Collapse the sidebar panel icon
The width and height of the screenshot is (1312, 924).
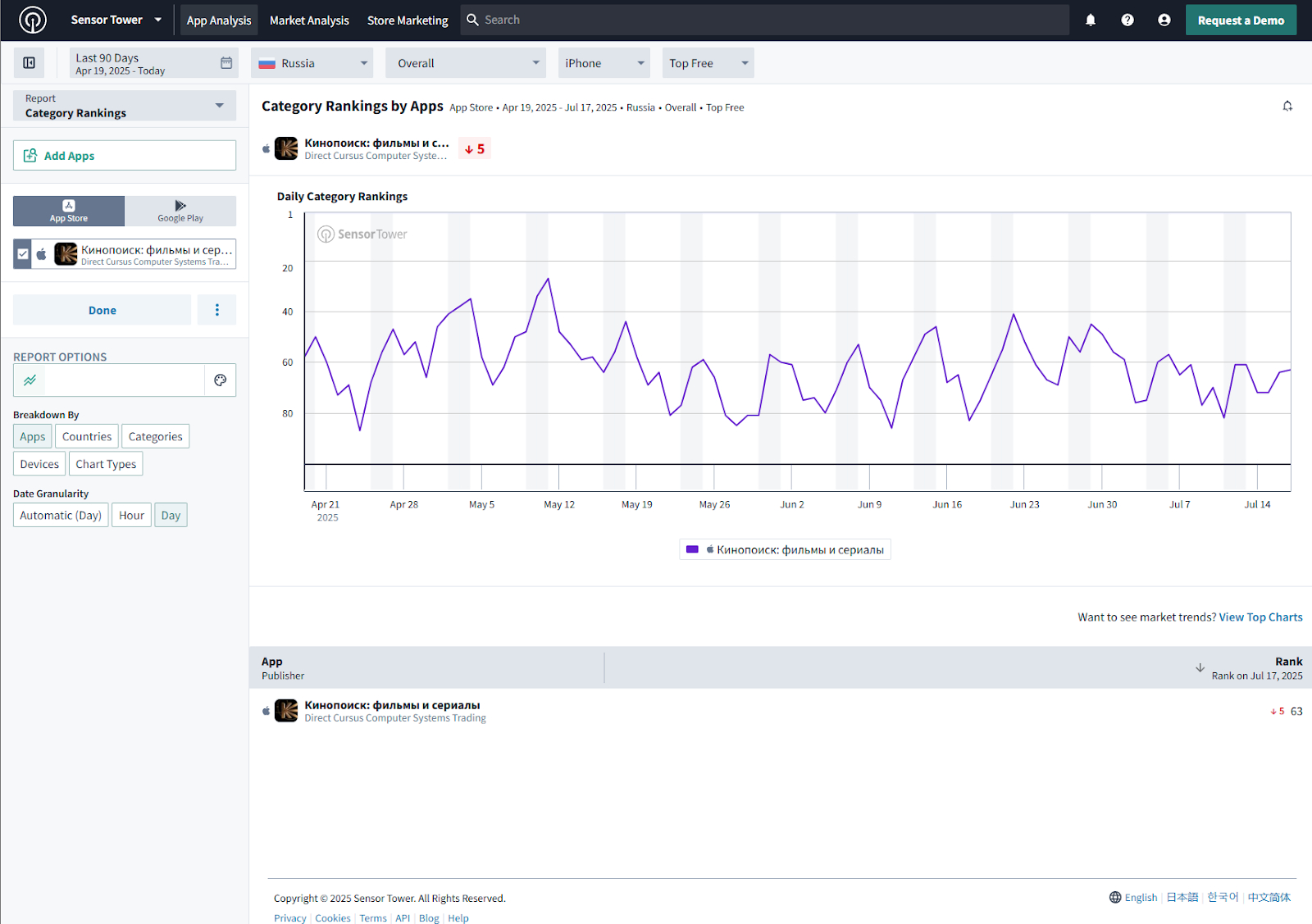pos(30,63)
